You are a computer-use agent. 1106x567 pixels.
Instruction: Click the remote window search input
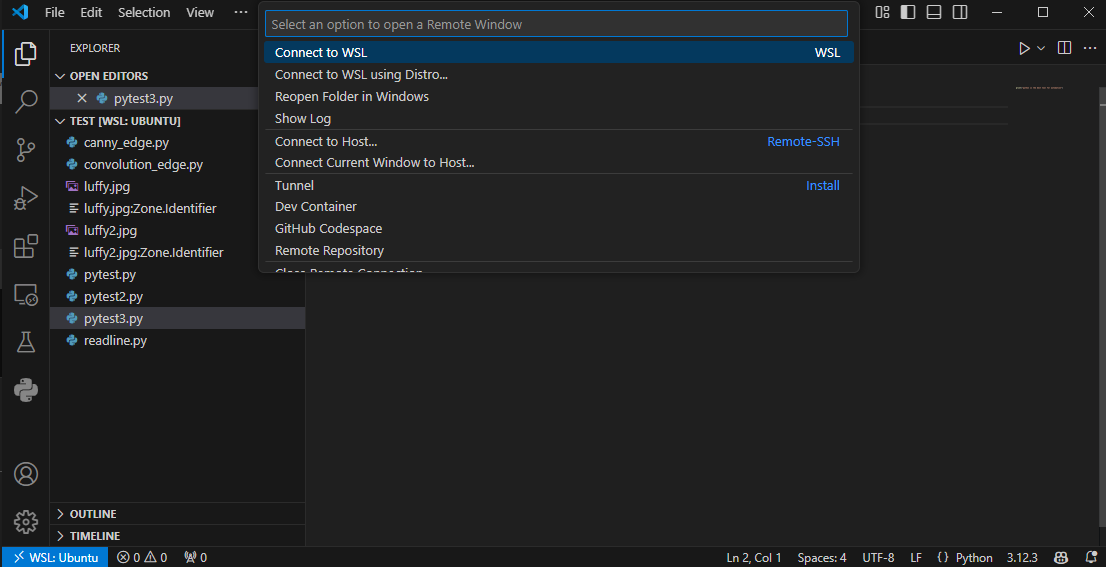click(x=556, y=24)
